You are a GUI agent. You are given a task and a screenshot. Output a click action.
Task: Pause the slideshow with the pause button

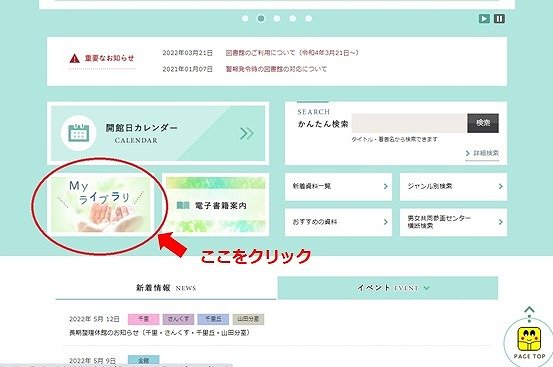499,19
